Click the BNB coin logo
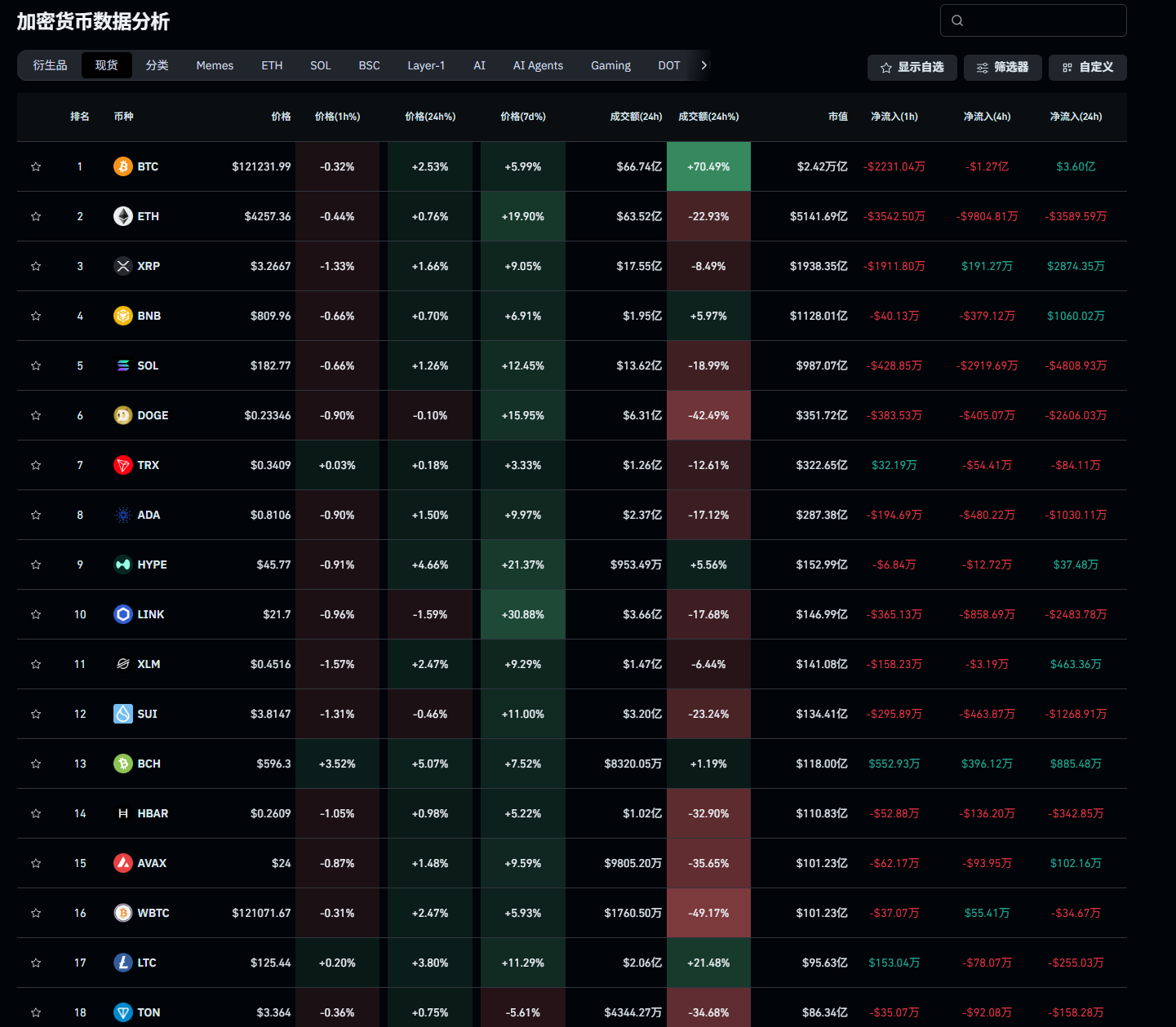The image size is (1176, 1027). tap(123, 316)
